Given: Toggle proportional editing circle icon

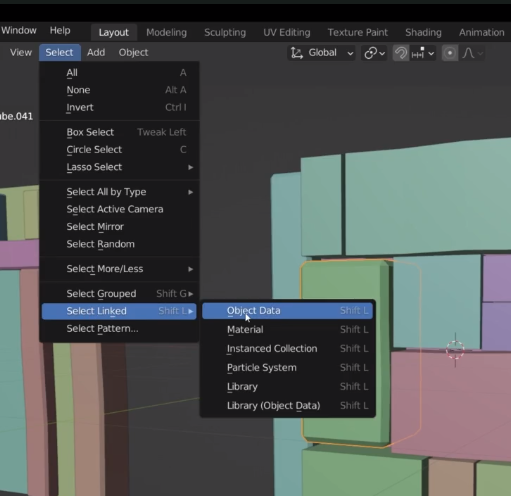Looking at the screenshot, I should pos(450,53).
